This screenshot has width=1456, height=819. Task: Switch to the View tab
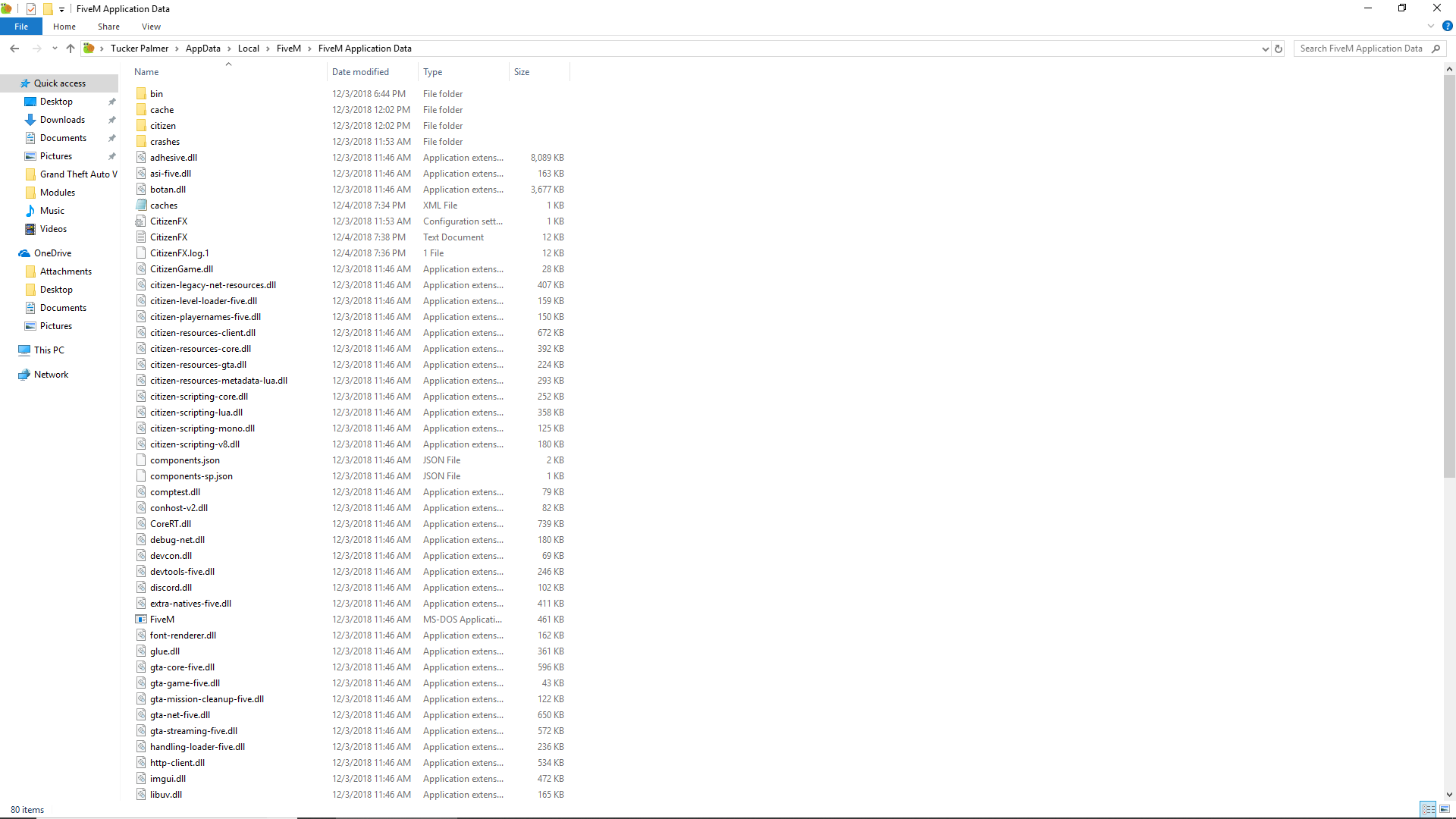(x=151, y=26)
